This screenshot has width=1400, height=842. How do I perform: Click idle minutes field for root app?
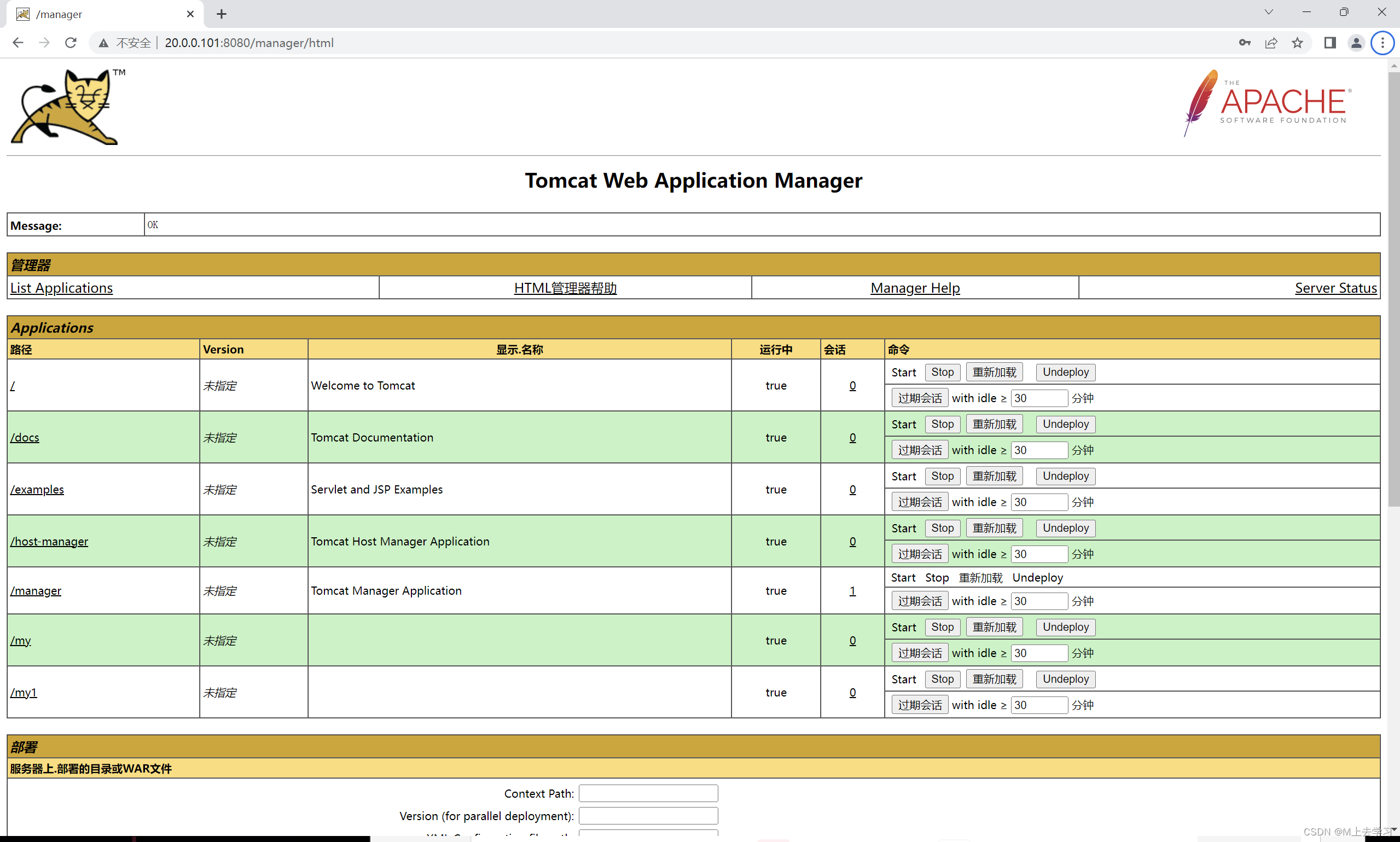[x=1039, y=398]
